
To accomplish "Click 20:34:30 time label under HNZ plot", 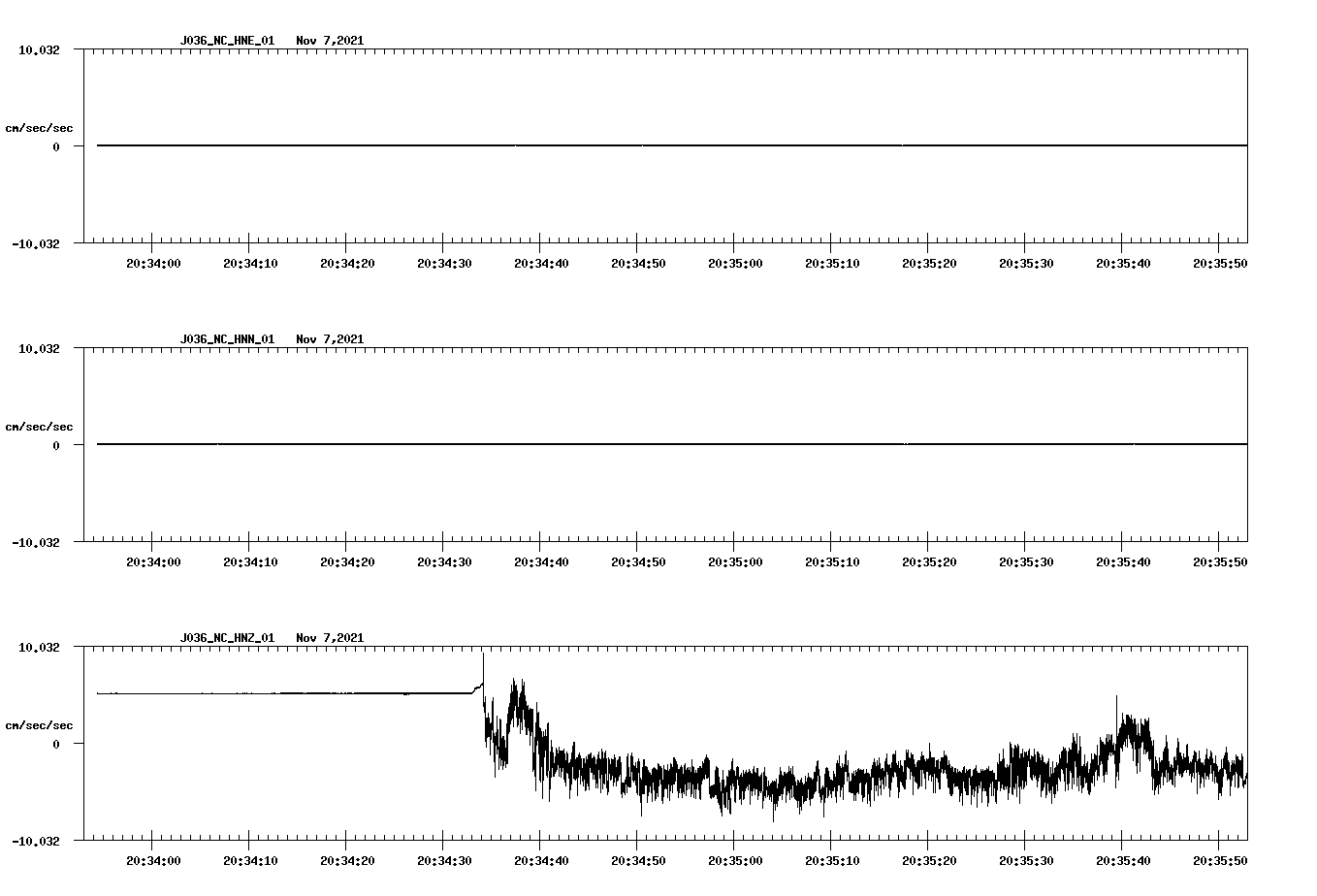I will (x=444, y=861).
